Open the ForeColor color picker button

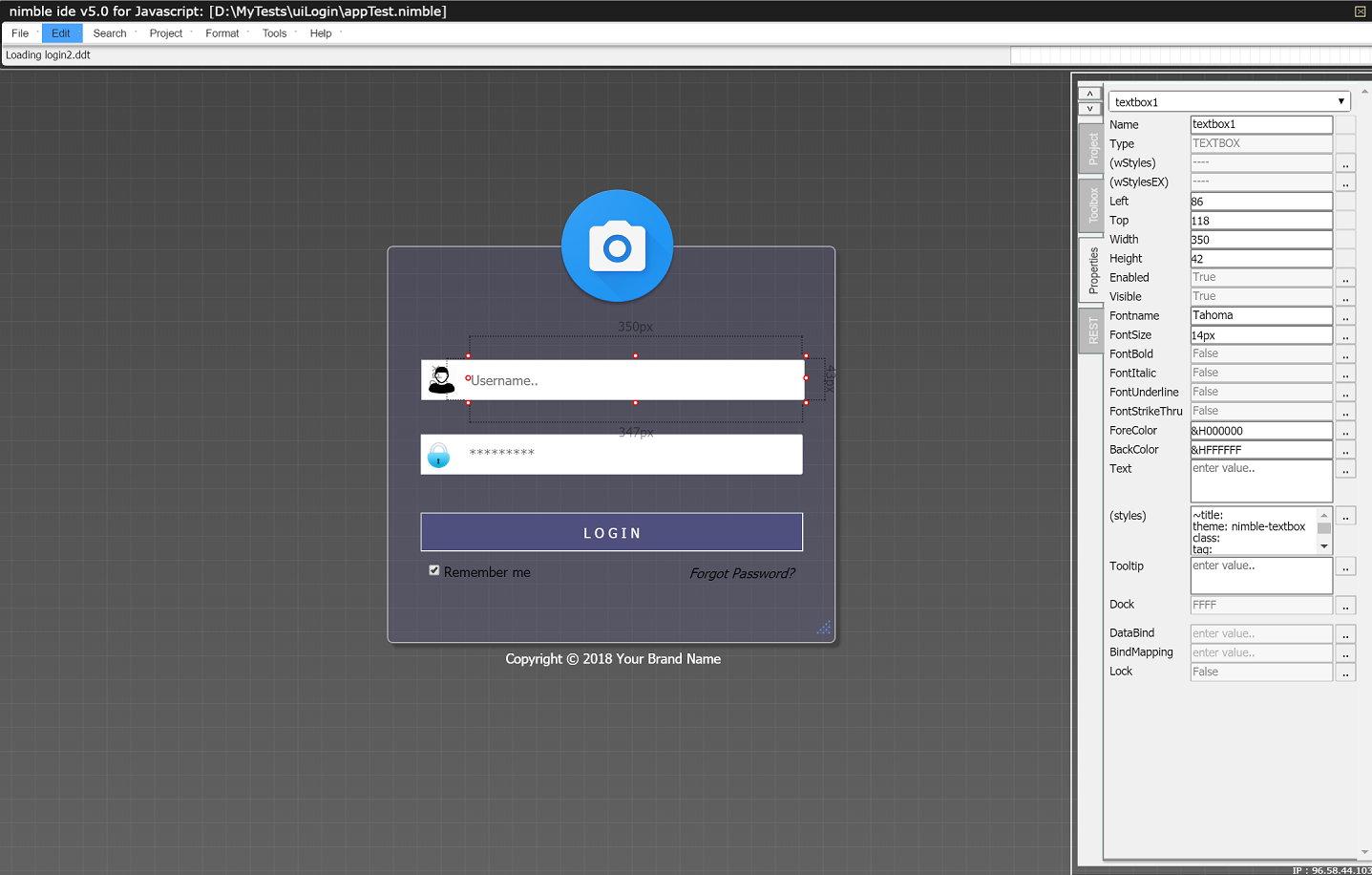(x=1345, y=431)
